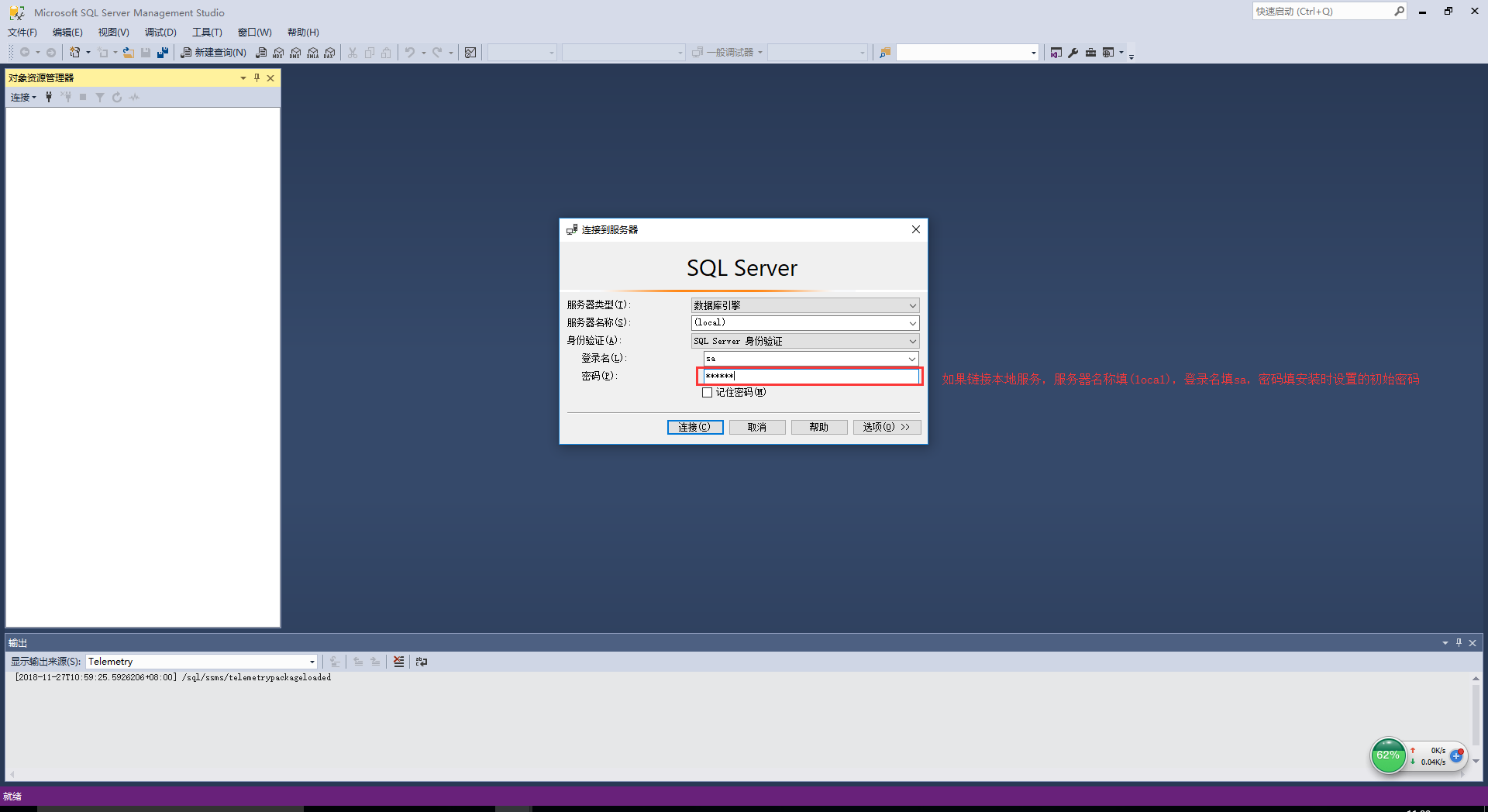Open the 身份验证 authentication dropdown
This screenshot has height=812, width=1488.
coord(912,341)
